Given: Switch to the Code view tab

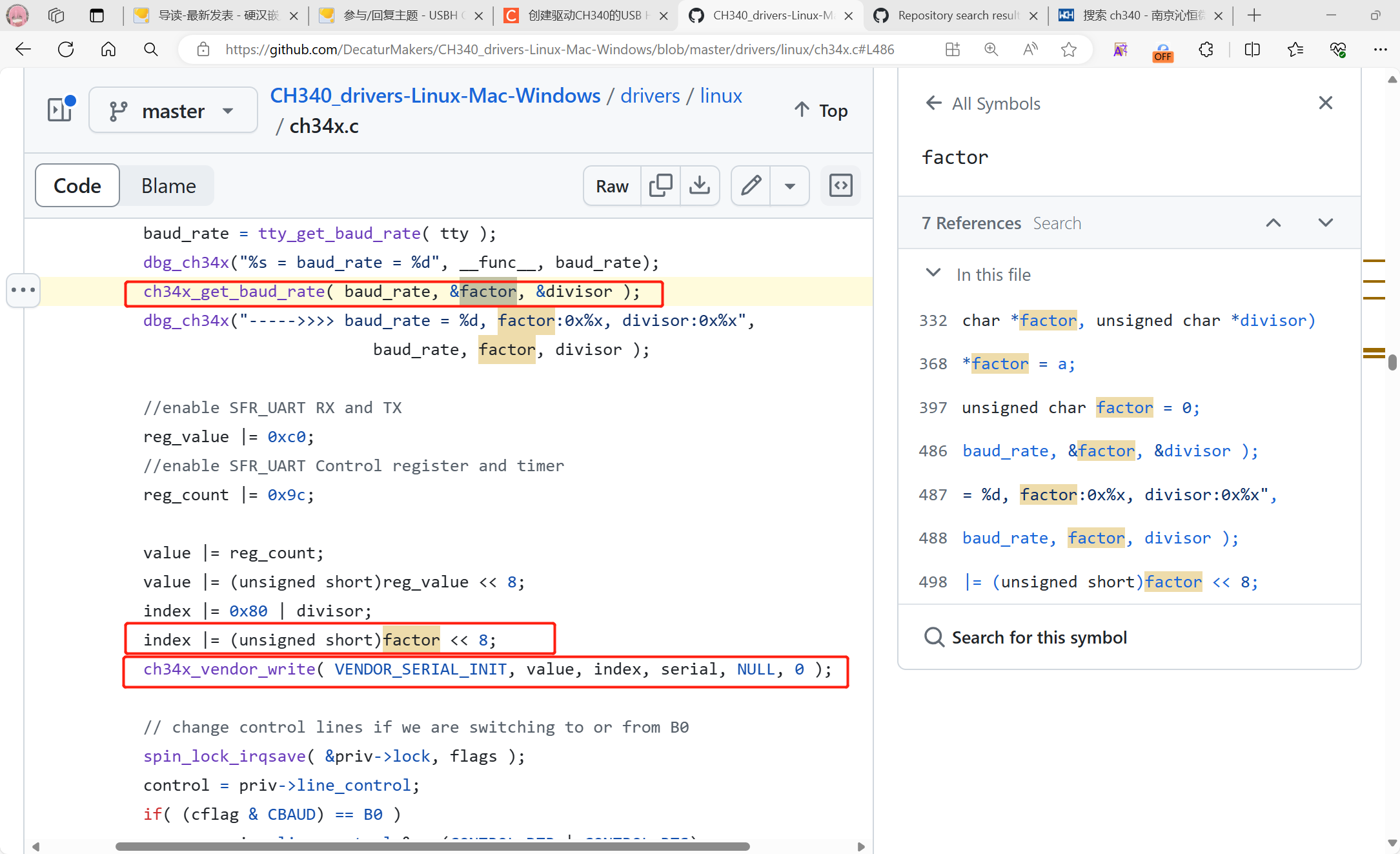Looking at the screenshot, I should 77,186.
